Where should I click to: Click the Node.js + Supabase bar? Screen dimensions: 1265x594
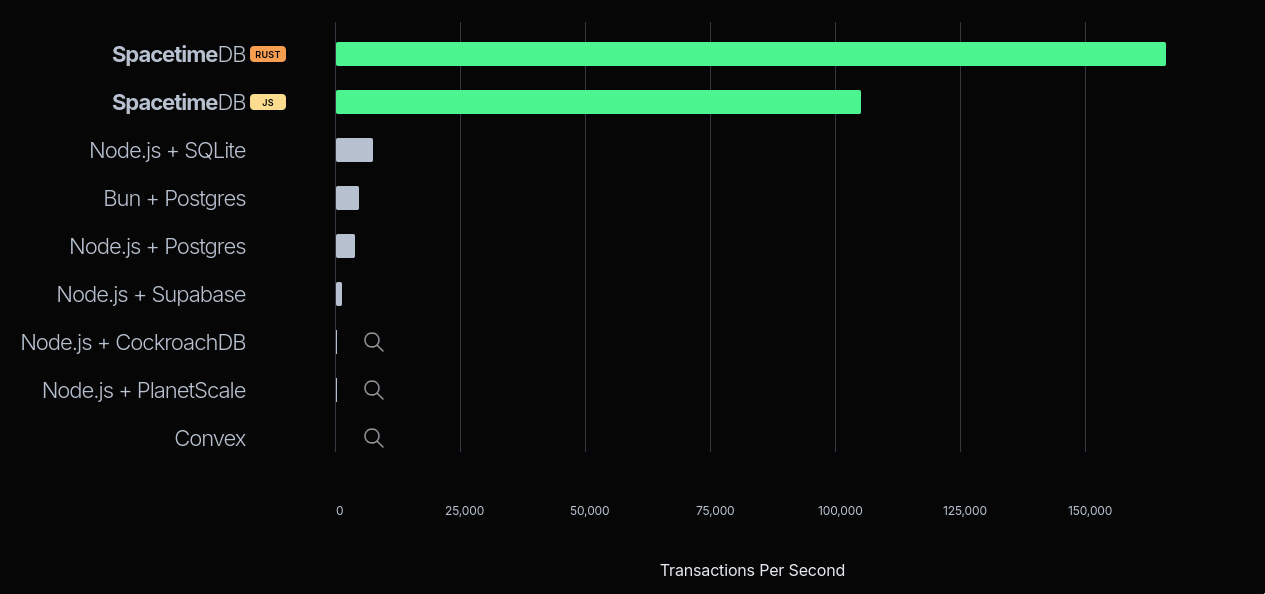click(339, 294)
